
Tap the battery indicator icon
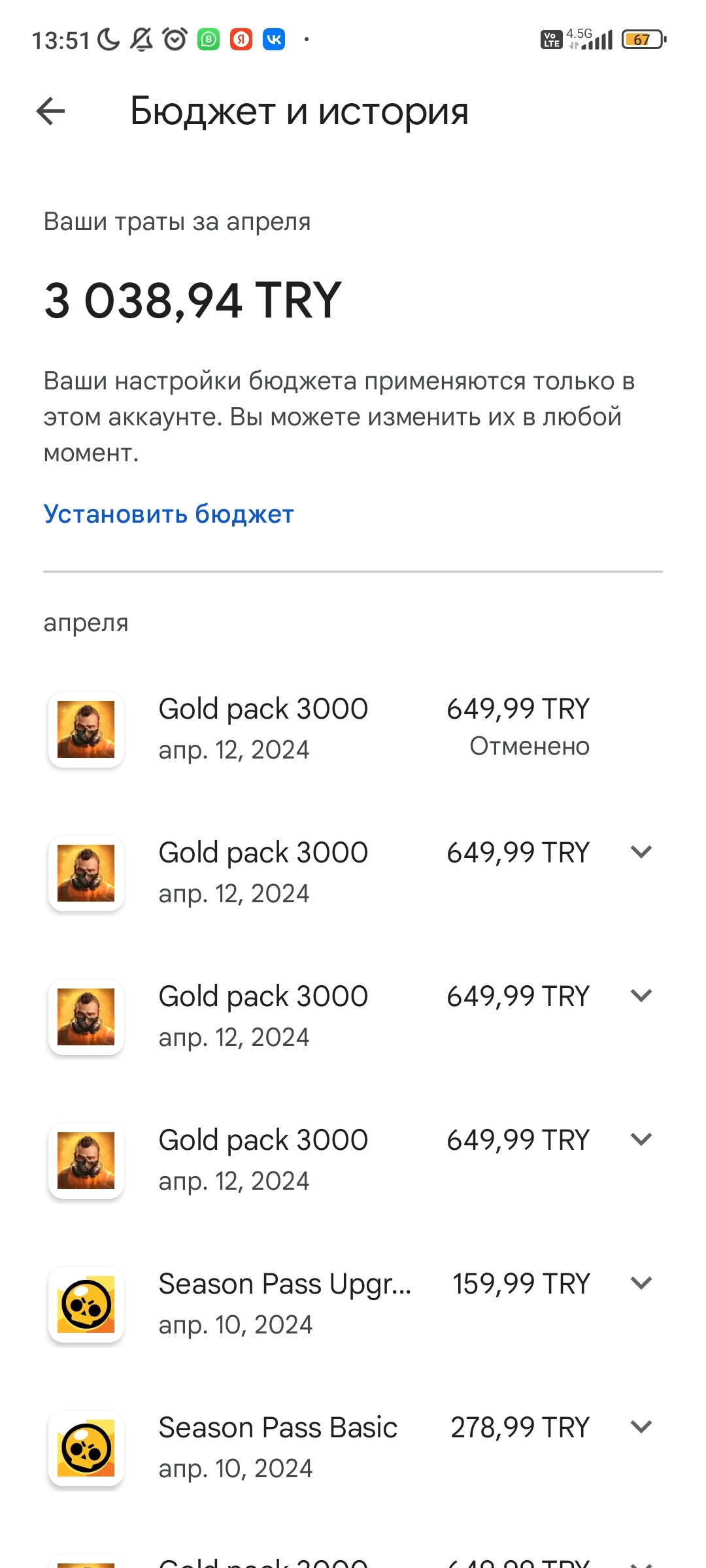pos(643,40)
